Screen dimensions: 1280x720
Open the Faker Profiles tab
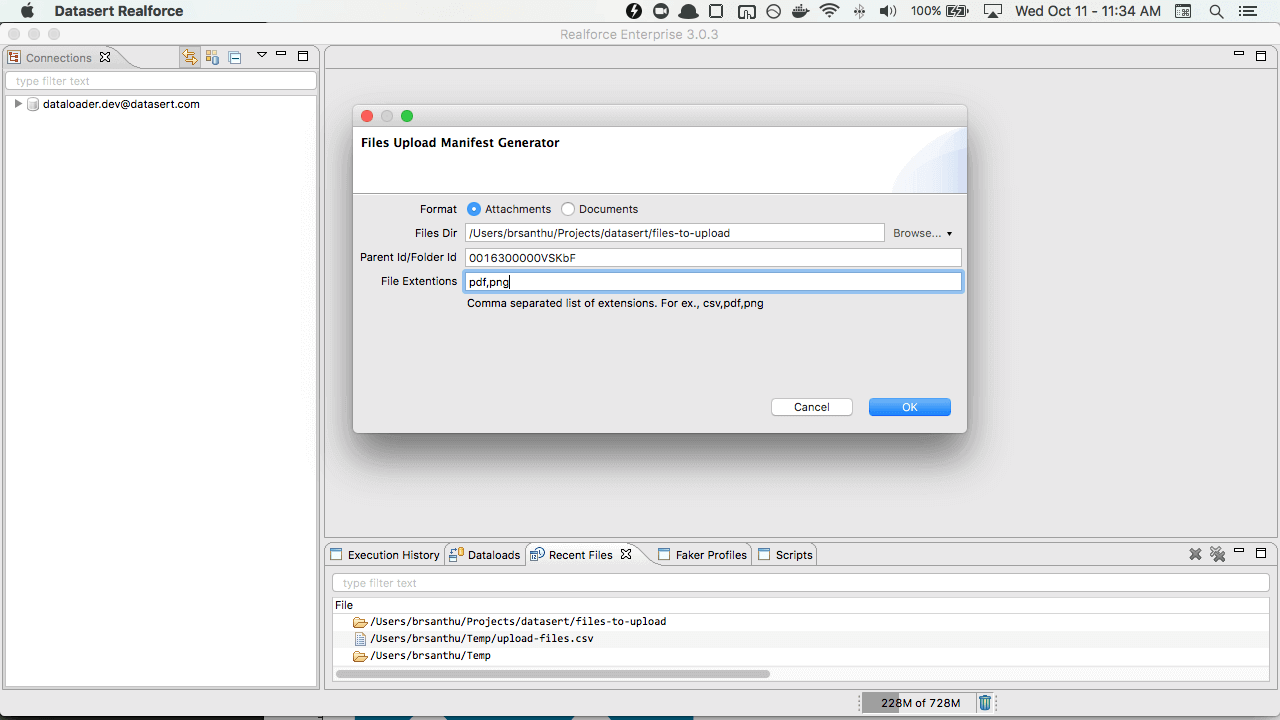pyautogui.click(x=702, y=555)
